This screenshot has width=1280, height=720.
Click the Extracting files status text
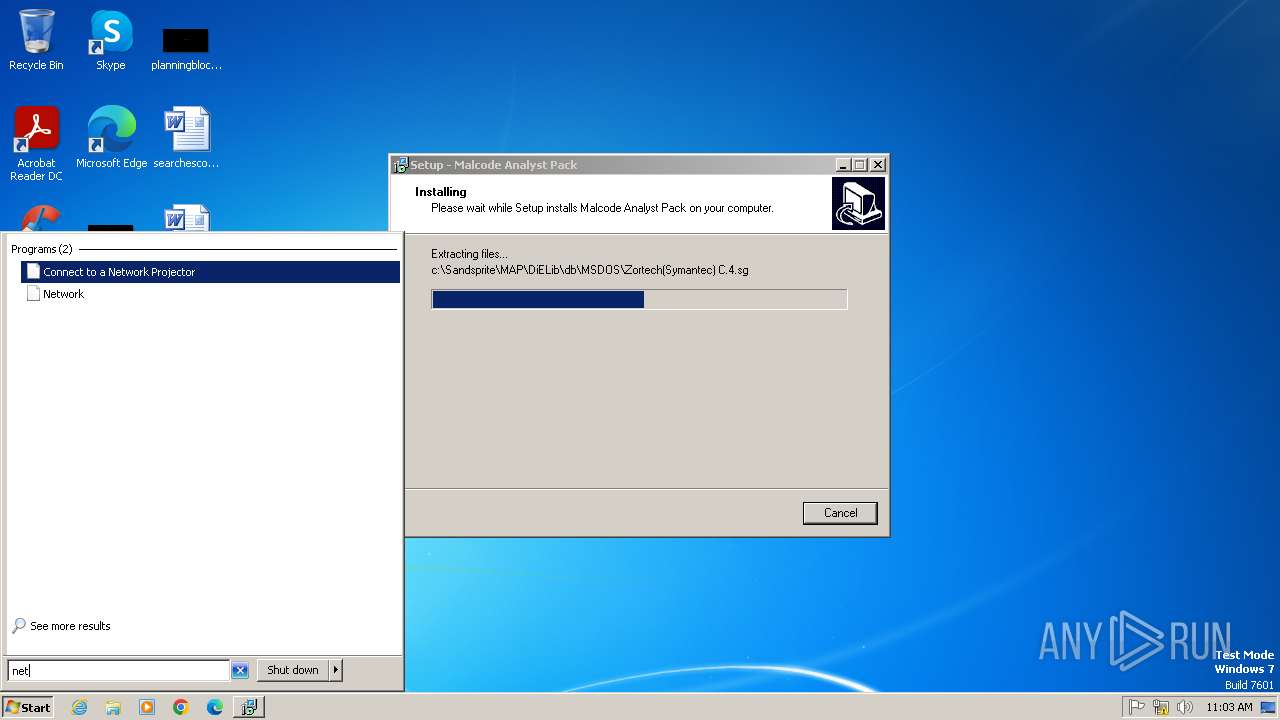469,254
